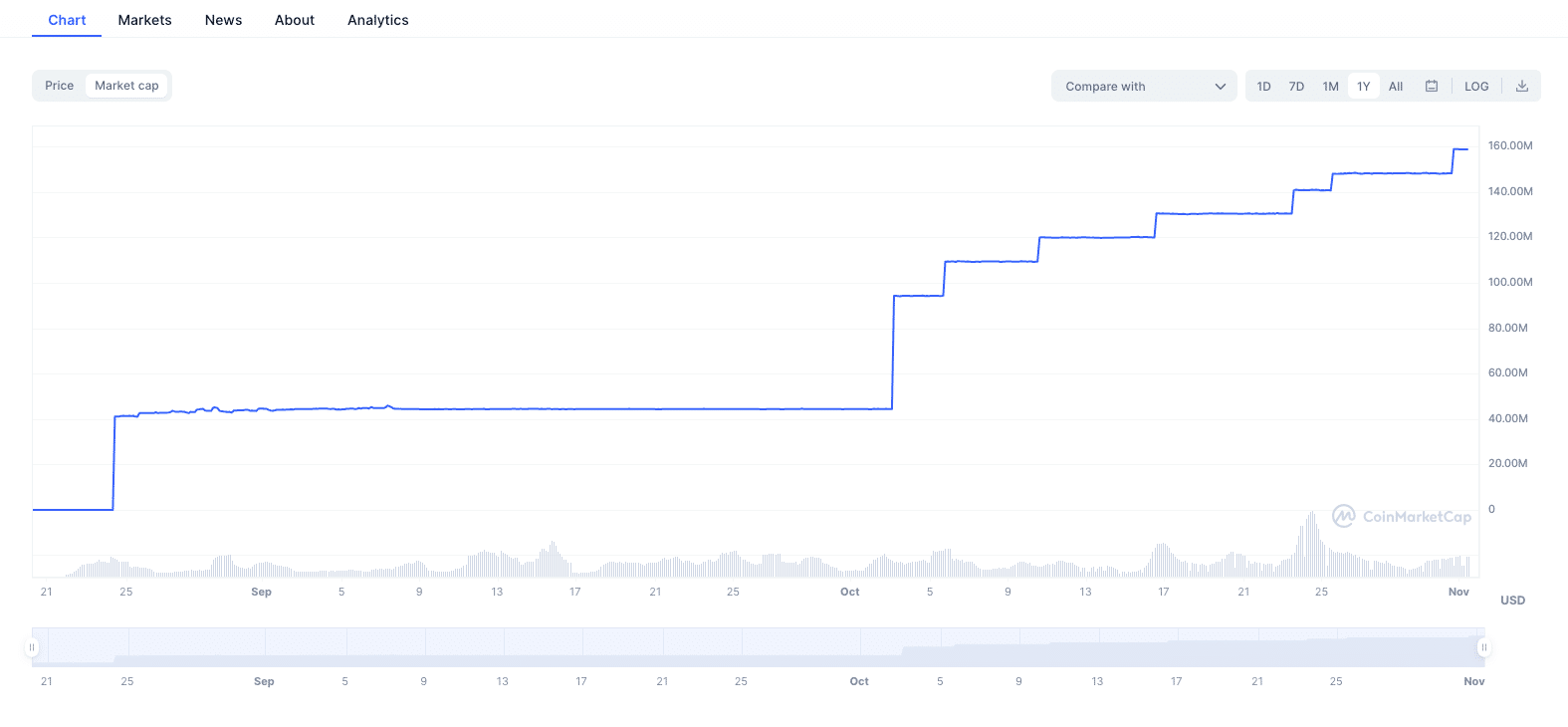Image resolution: width=1568 pixels, height=727 pixels.
Task: Open the About tab
Action: (x=295, y=20)
